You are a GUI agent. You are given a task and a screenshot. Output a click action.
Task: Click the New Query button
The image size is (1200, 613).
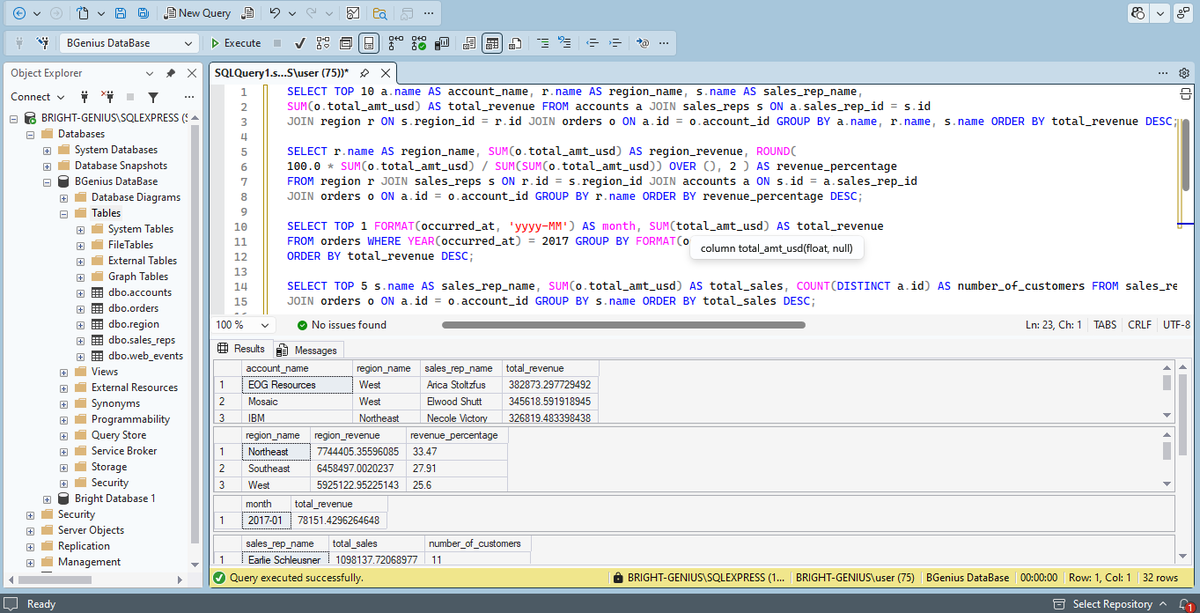pyautogui.click(x=197, y=13)
